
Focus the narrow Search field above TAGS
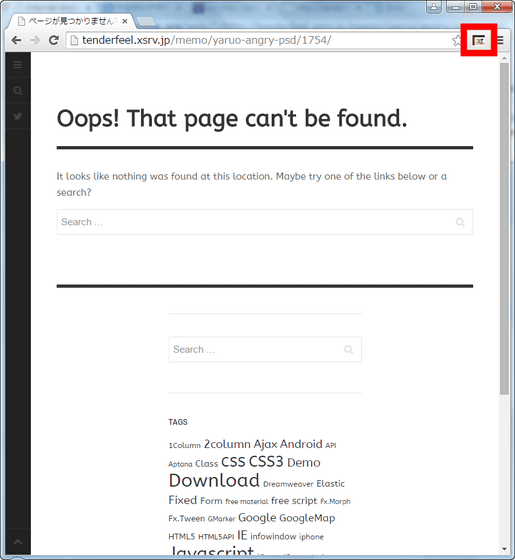pyautogui.click(x=265, y=349)
